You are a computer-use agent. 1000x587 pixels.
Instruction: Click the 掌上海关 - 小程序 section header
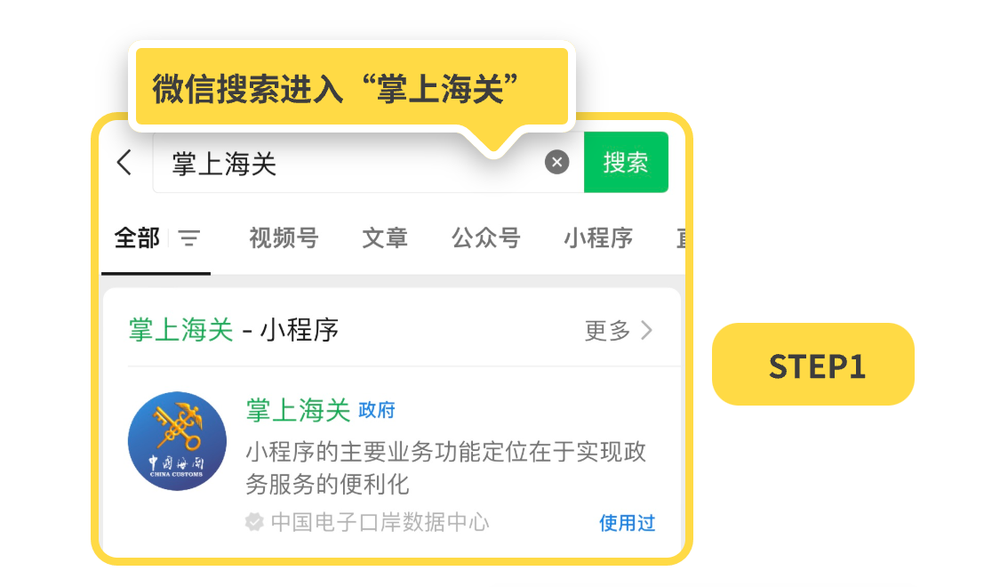coord(234,330)
